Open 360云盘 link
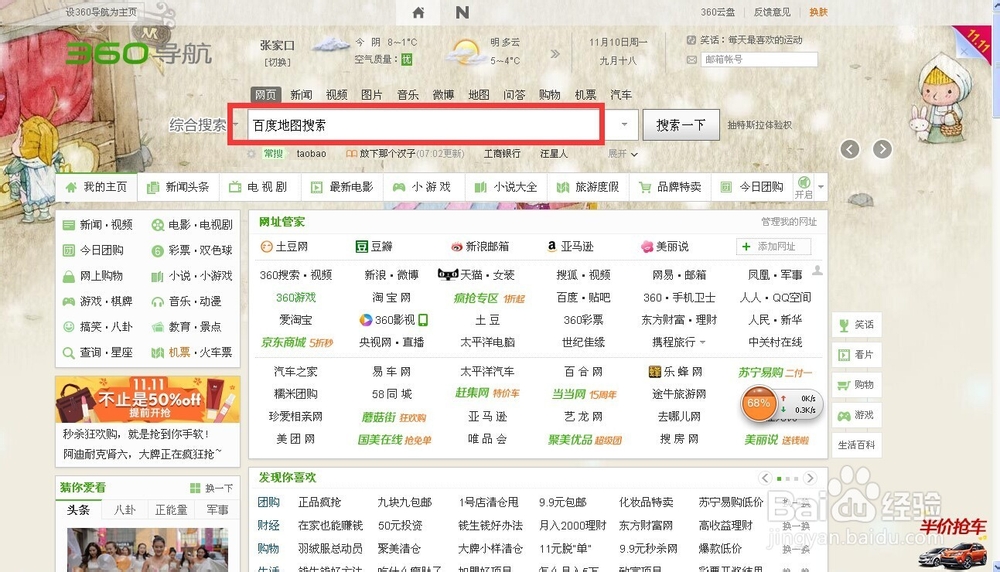Screen dimensions: 1000x572 [x=717, y=12]
